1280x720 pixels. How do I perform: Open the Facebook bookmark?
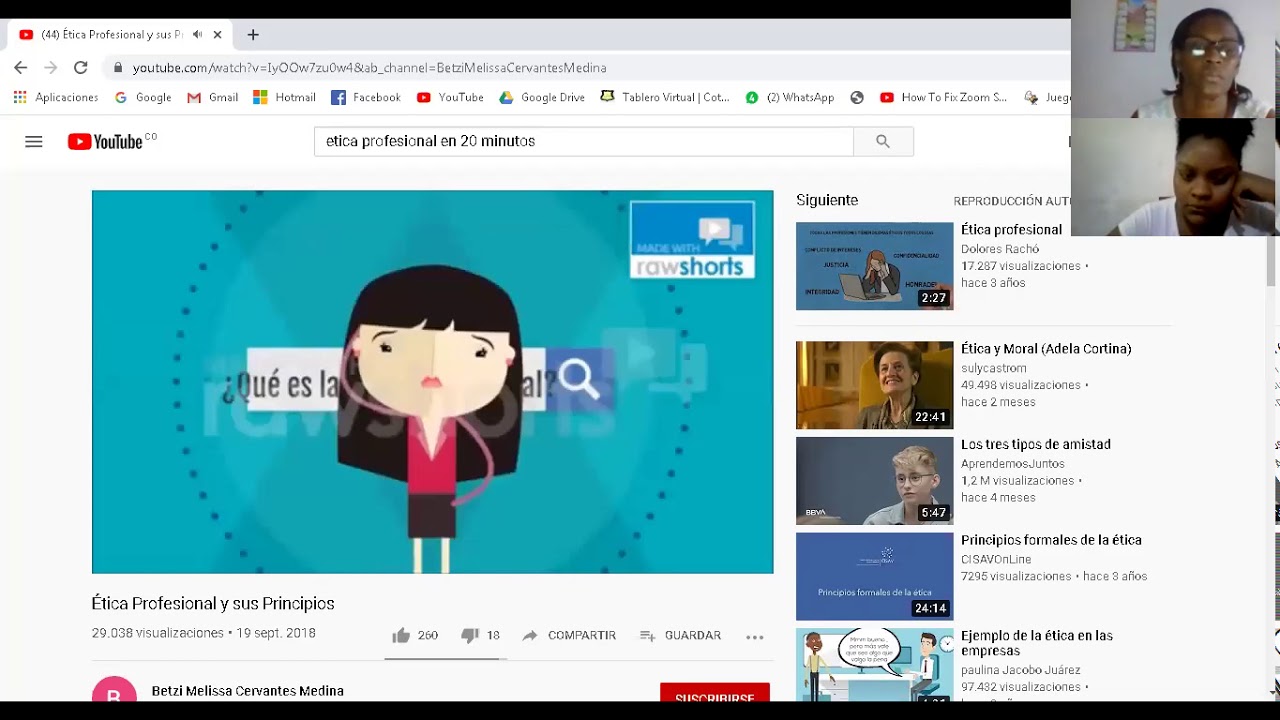tap(366, 97)
